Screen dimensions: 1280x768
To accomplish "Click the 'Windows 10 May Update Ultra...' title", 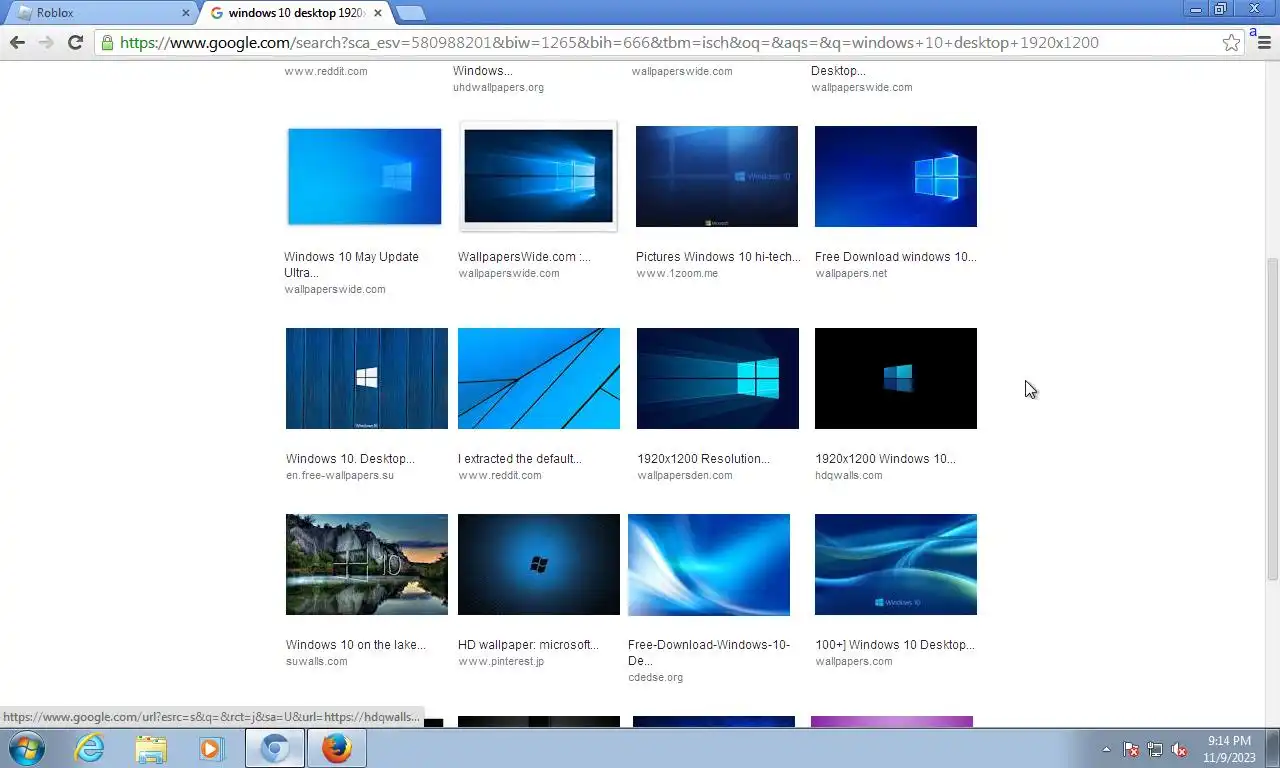I will [x=351, y=264].
